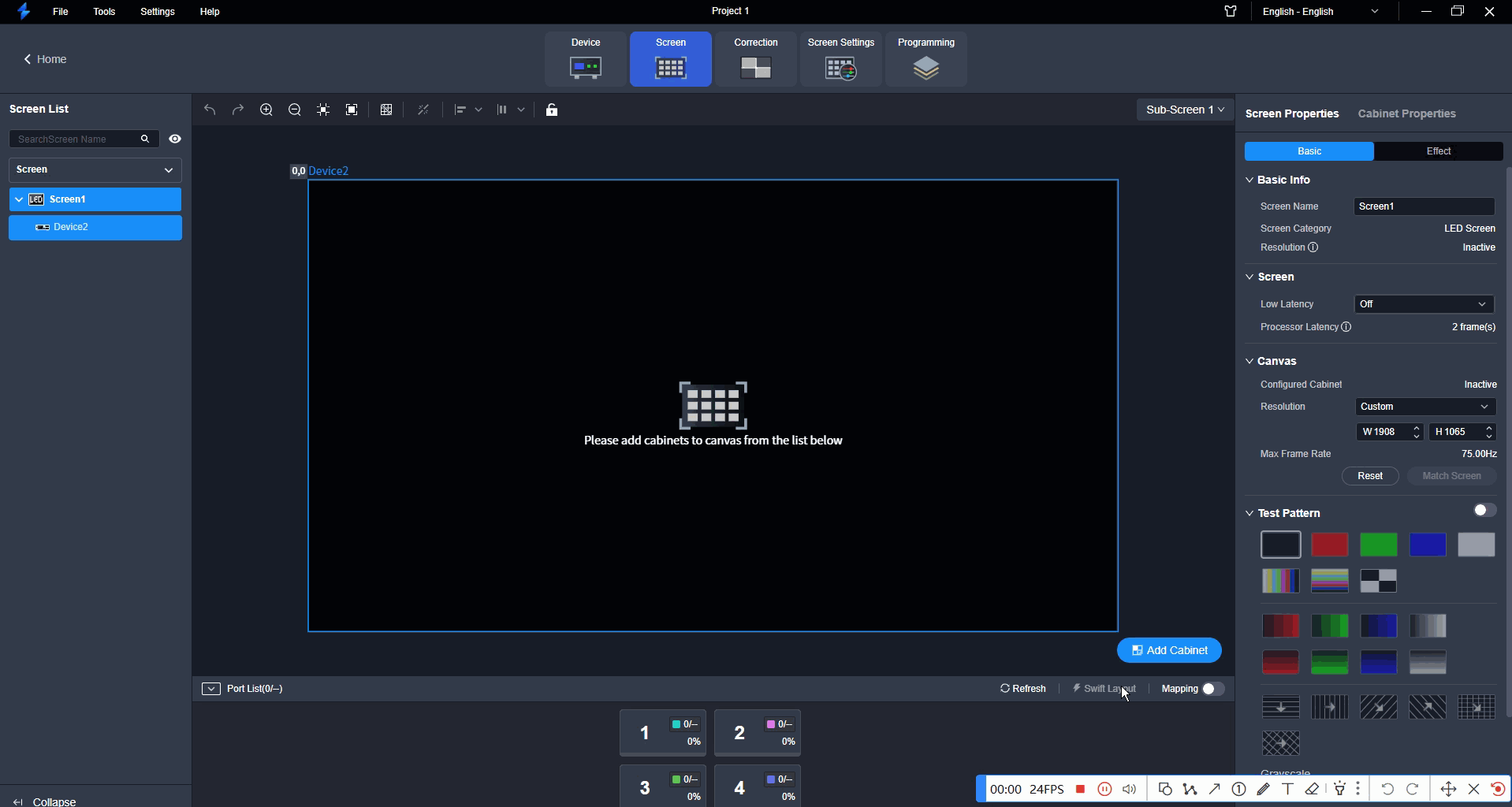The width and height of the screenshot is (1512, 807).
Task: Click the Reset button under Canvas
Action: click(x=1370, y=476)
